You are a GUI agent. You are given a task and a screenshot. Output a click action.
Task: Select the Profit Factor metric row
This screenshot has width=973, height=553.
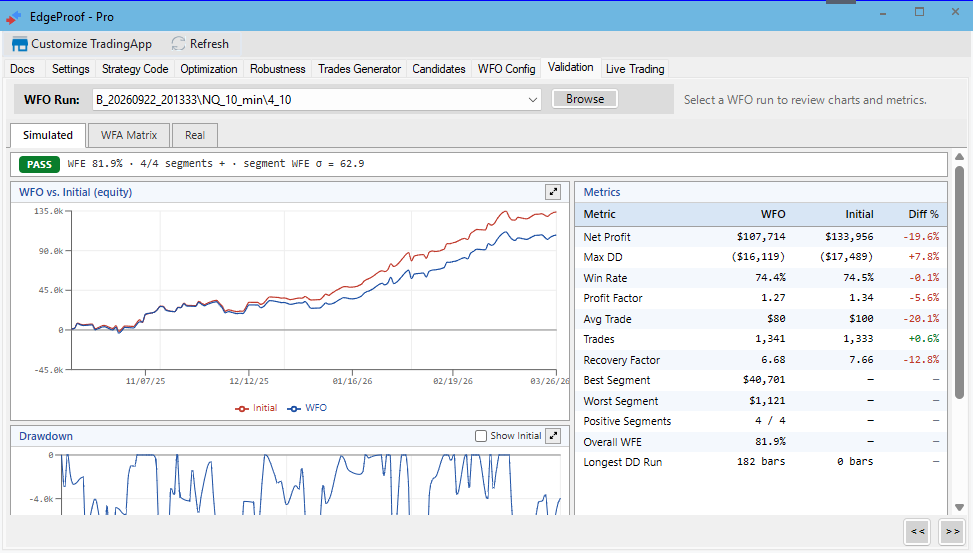pyautogui.click(x=761, y=298)
